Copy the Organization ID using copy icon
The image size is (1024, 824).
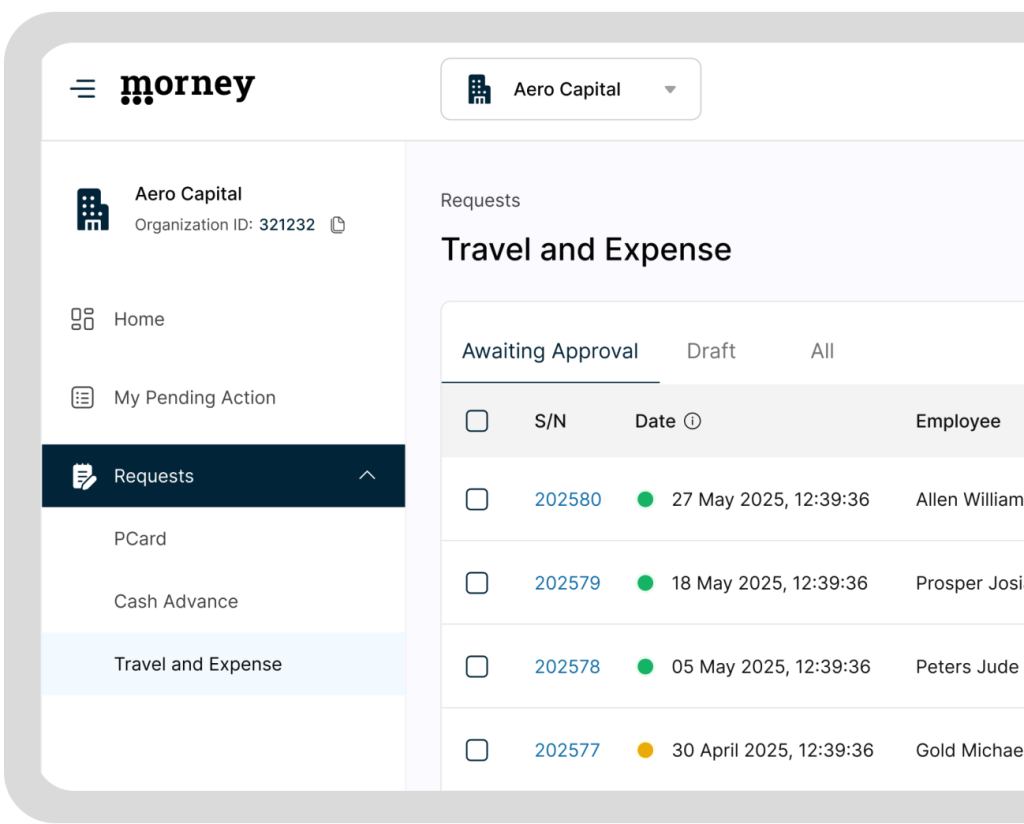(338, 225)
